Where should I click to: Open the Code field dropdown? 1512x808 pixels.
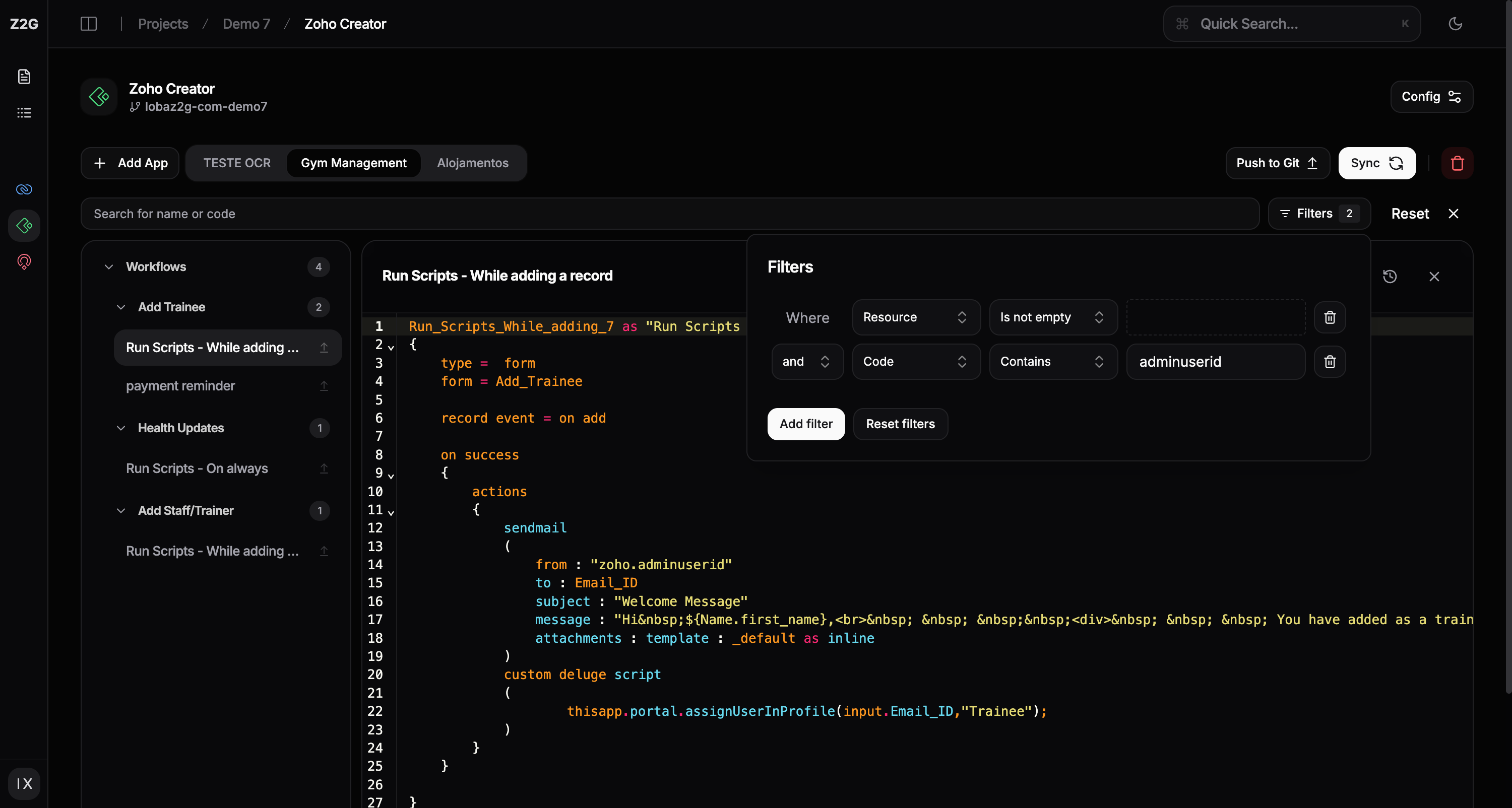click(x=916, y=362)
